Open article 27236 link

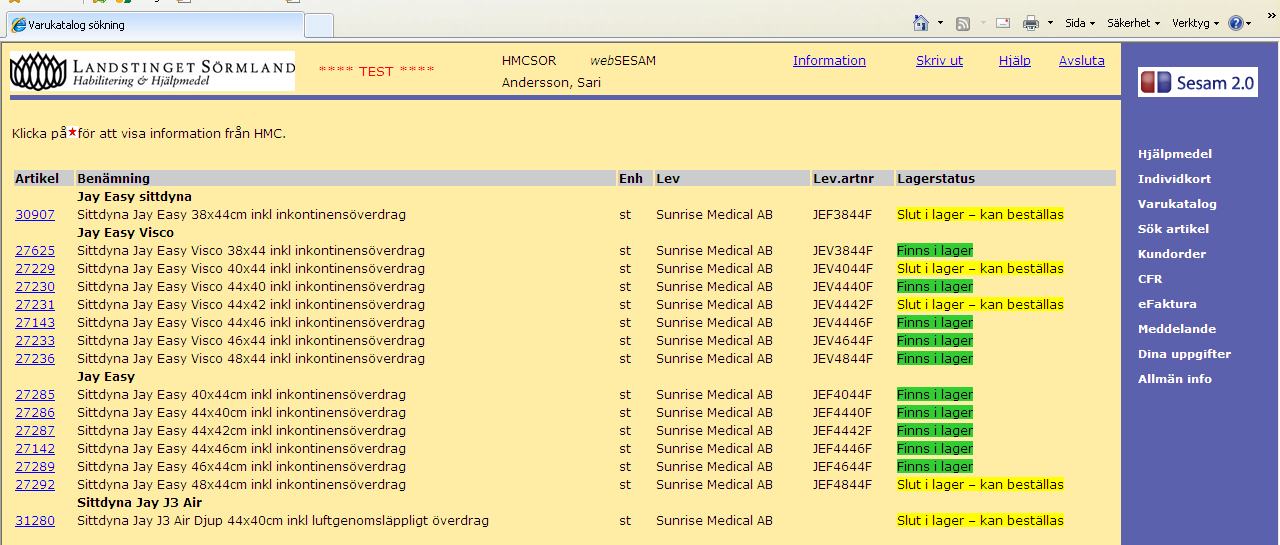click(35, 359)
